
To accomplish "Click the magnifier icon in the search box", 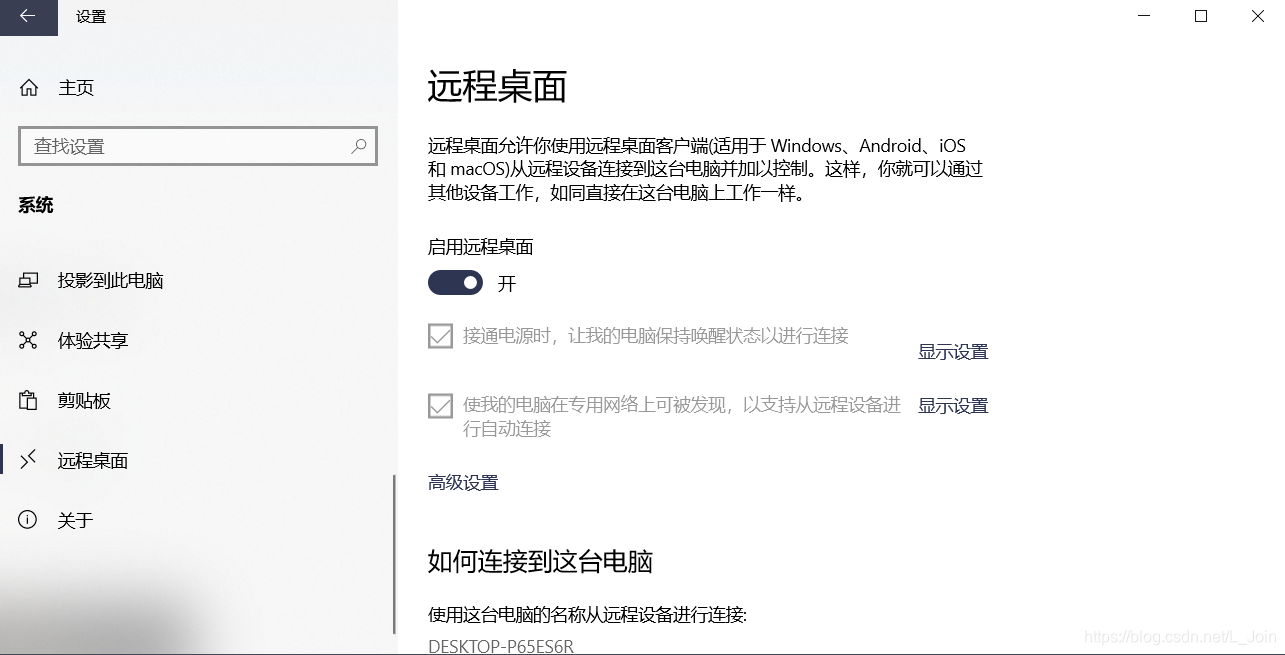I will (358, 146).
